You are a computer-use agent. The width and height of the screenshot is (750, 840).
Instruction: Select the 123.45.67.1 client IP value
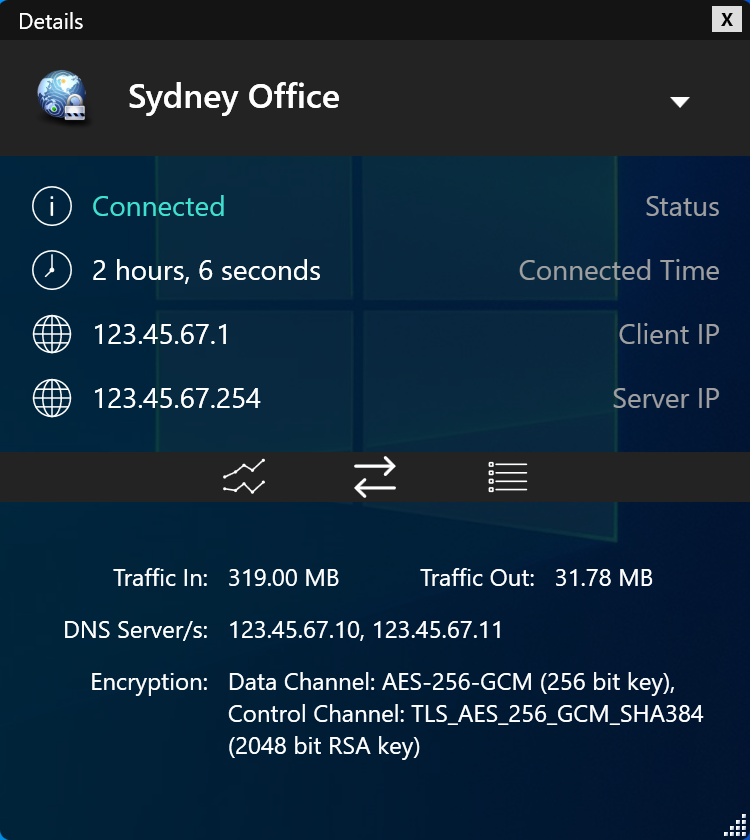(x=161, y=335)
